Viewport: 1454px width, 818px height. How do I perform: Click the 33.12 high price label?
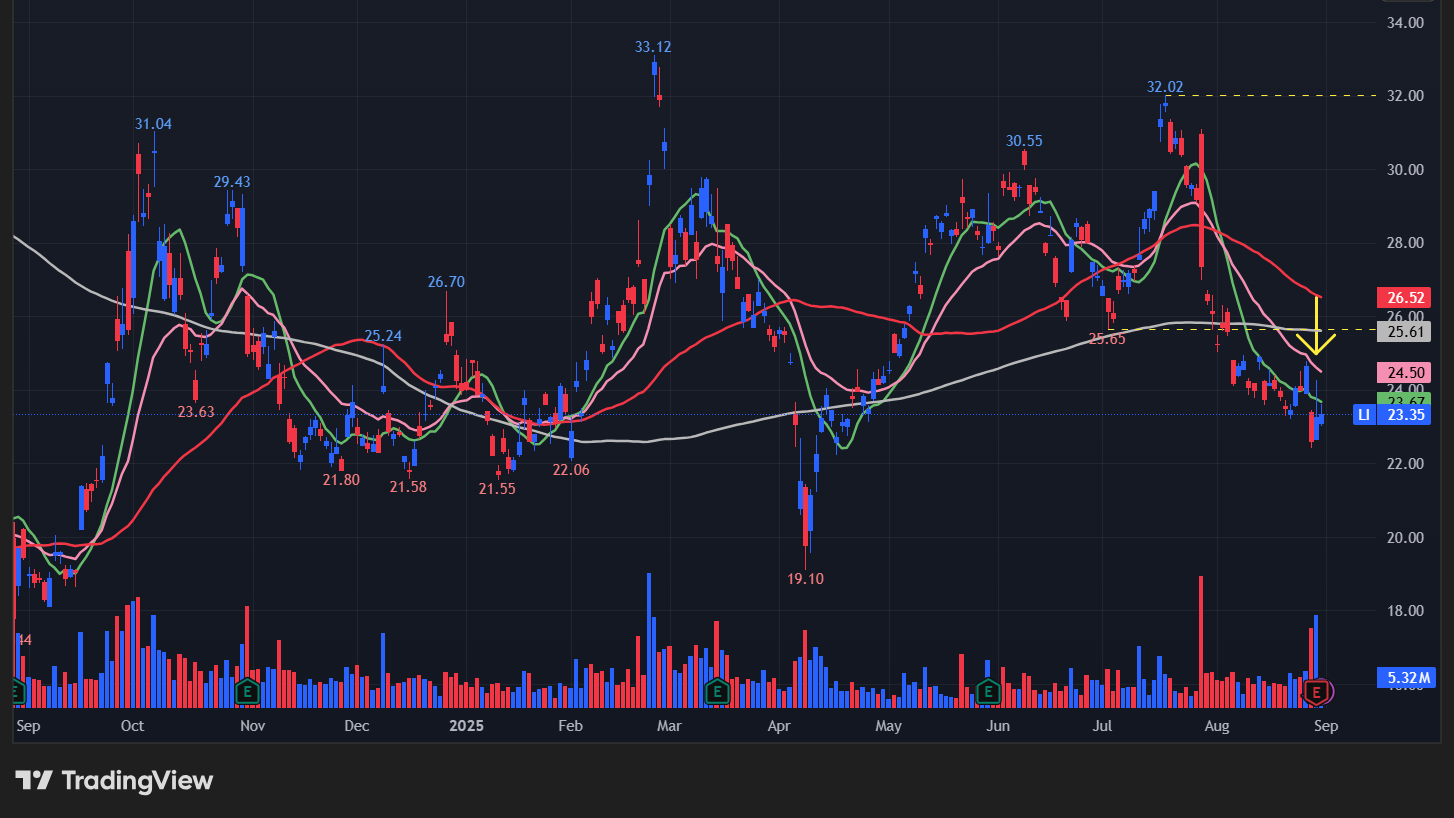coord(653,46)
